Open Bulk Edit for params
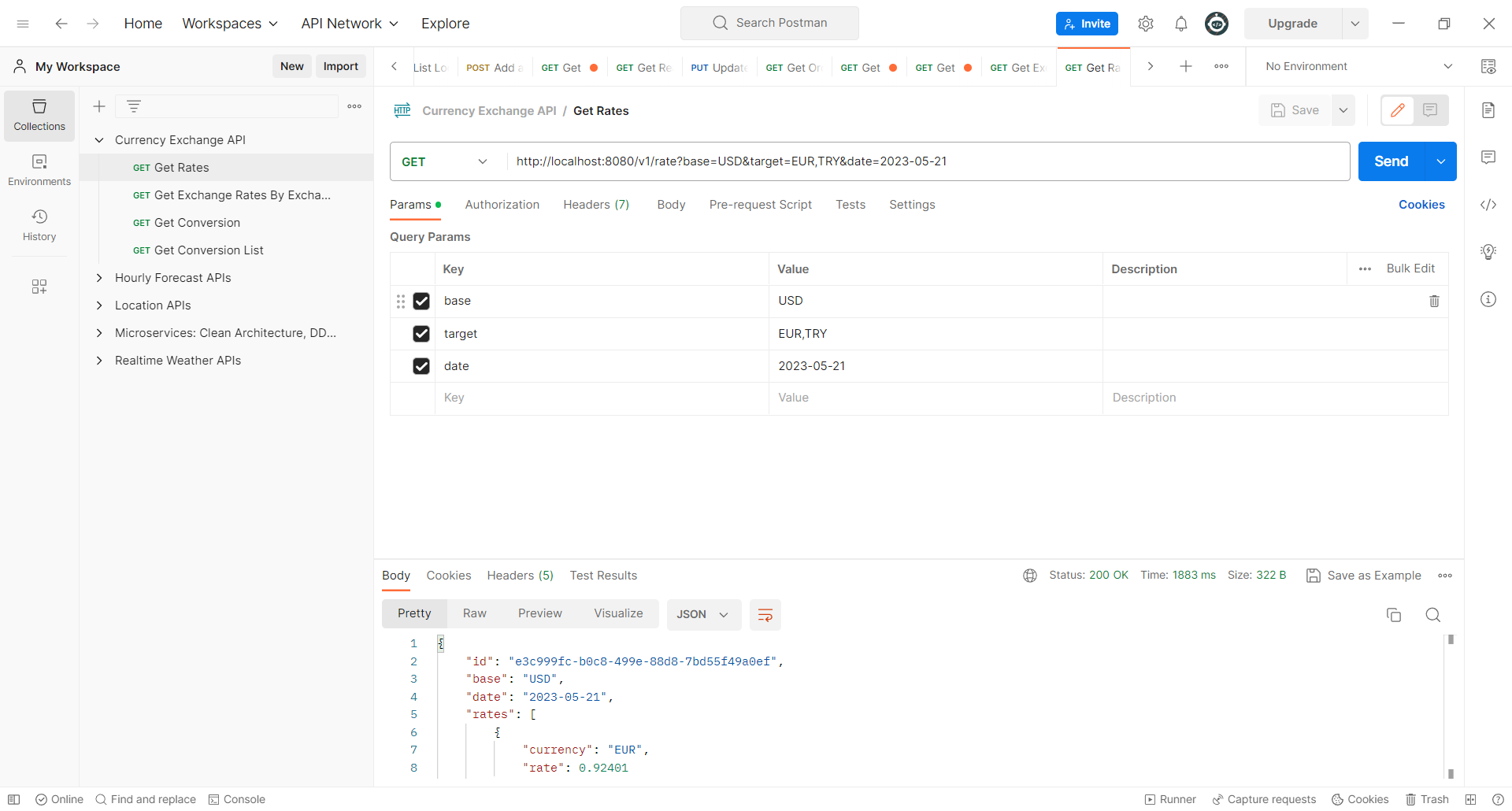Viewport: 1512px width, 811px height. [1410, 268]
